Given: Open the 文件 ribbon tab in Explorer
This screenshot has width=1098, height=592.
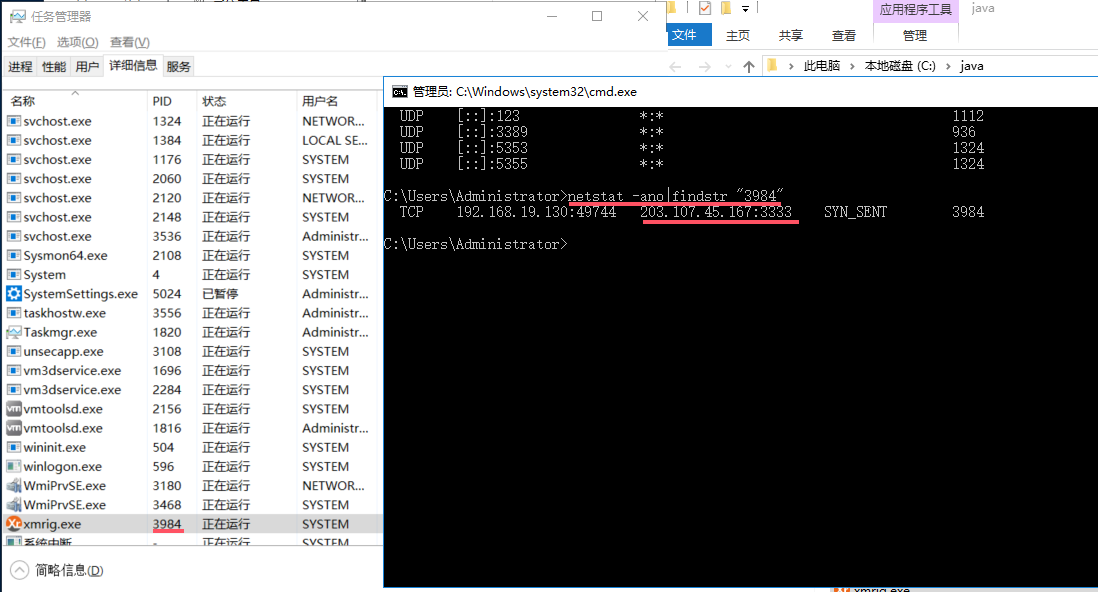Looking at the screenshot, I should coord(684,35).
